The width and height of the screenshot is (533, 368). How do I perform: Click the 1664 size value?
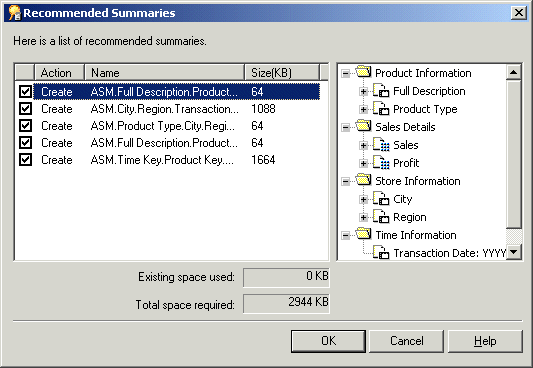click(263, 160)
